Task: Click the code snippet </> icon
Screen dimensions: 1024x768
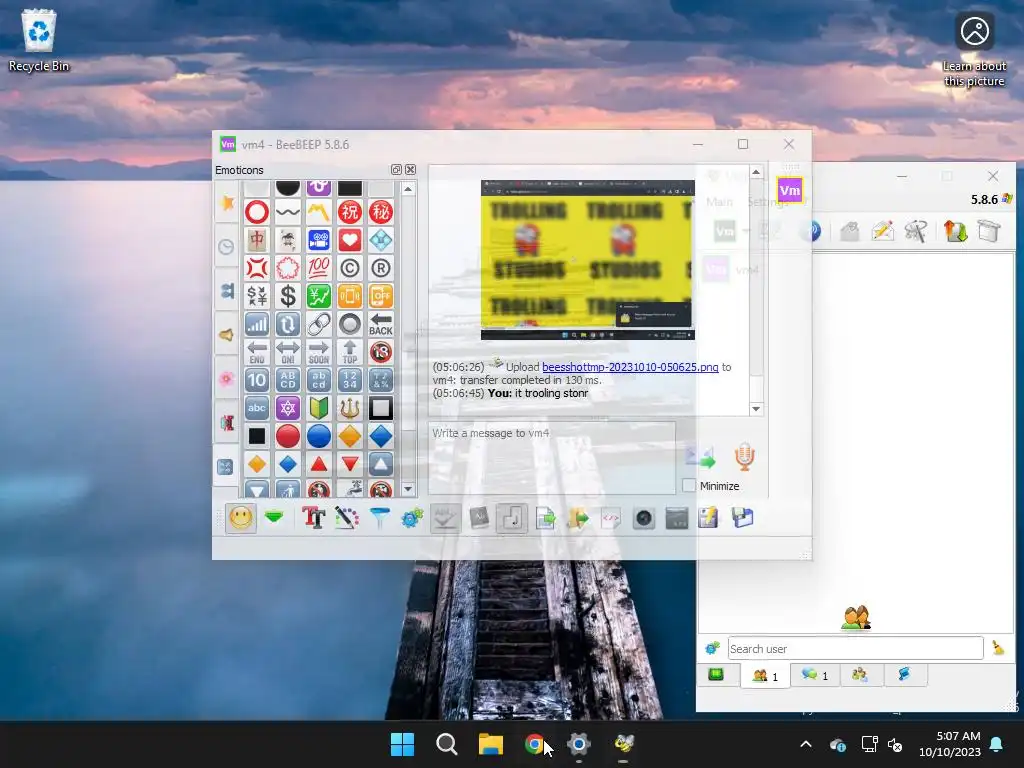Action: coord(611,519)
